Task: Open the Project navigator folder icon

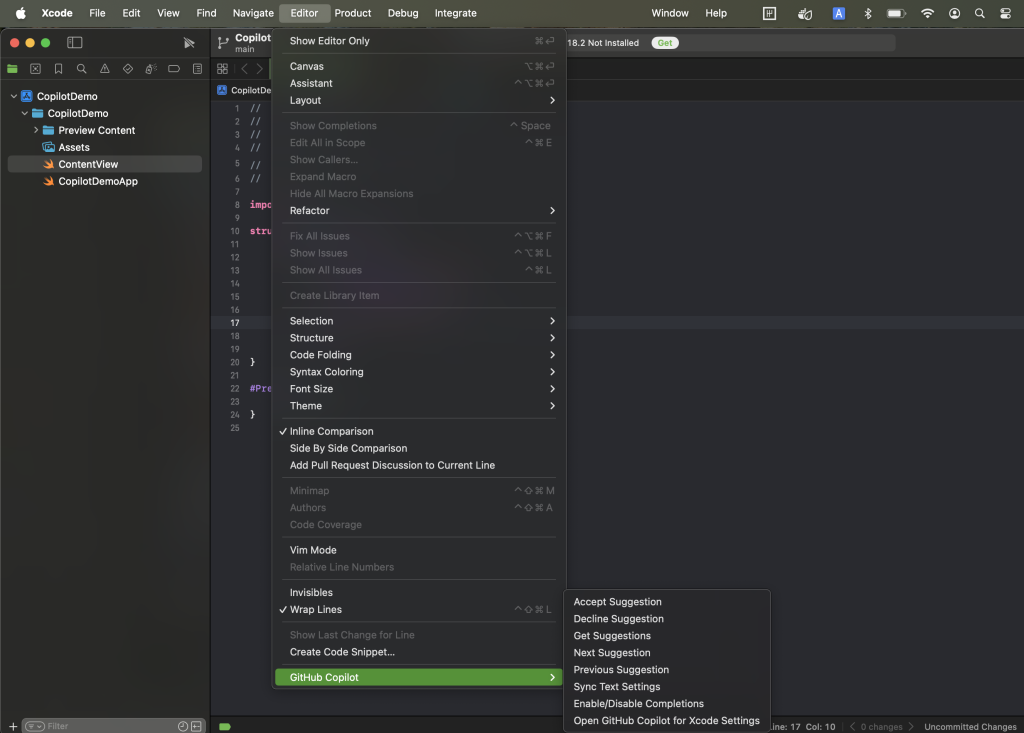Action: click(12, 69)
